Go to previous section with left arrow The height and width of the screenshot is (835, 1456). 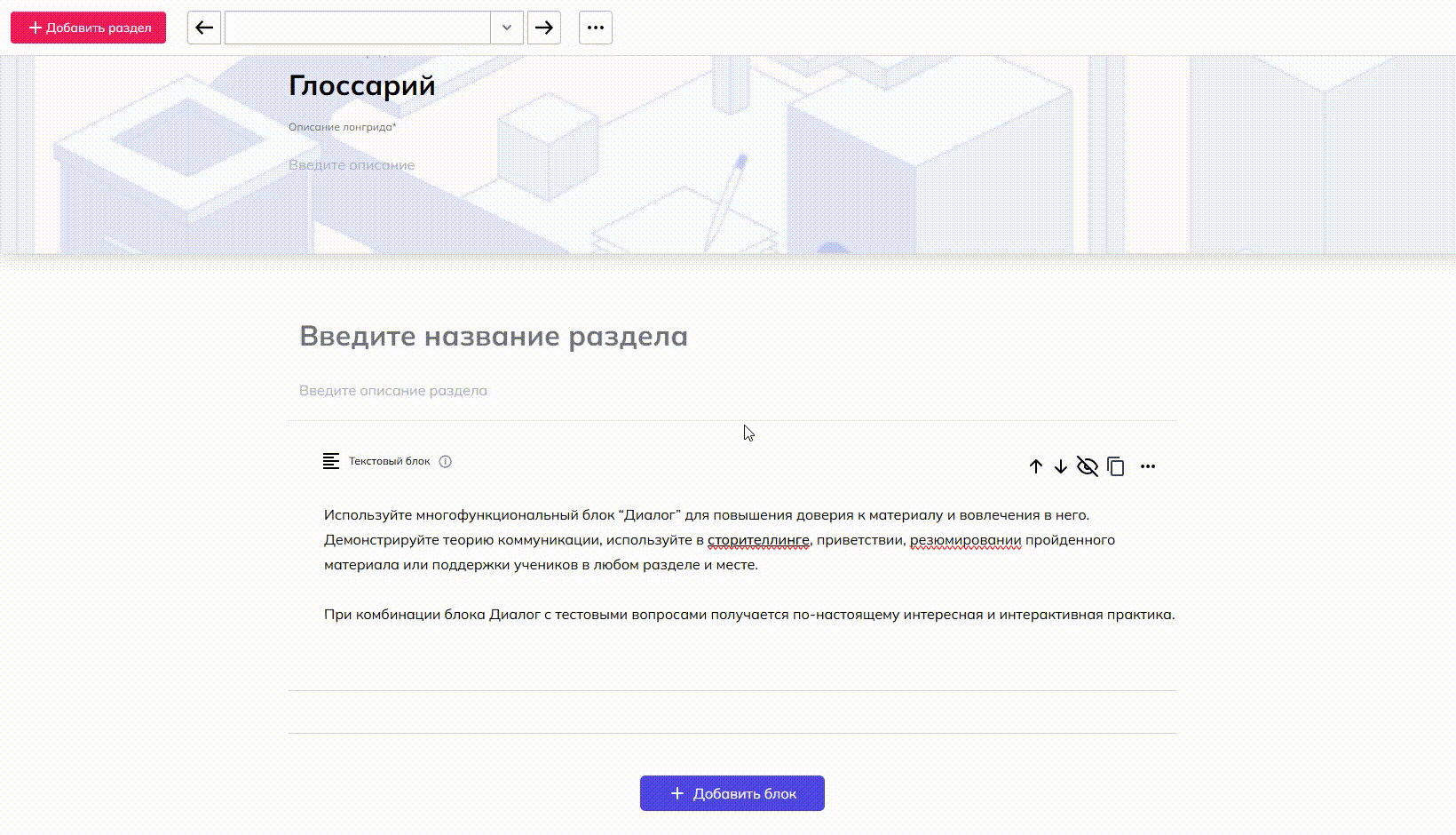(x=204, y=28)
